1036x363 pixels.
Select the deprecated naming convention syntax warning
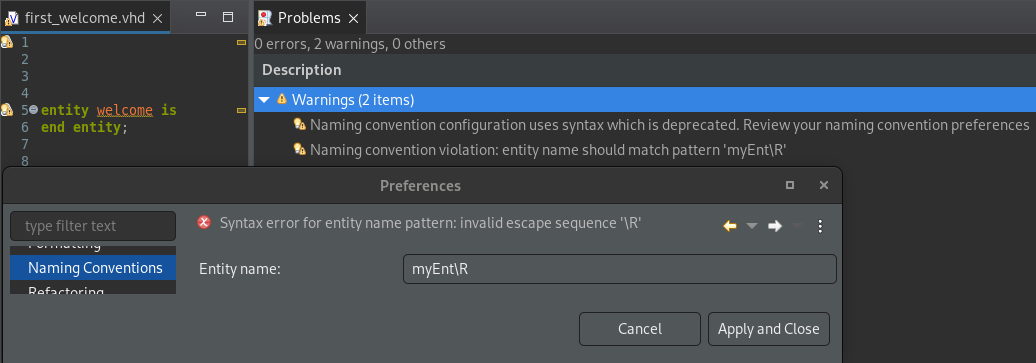(x=669, y=125)
